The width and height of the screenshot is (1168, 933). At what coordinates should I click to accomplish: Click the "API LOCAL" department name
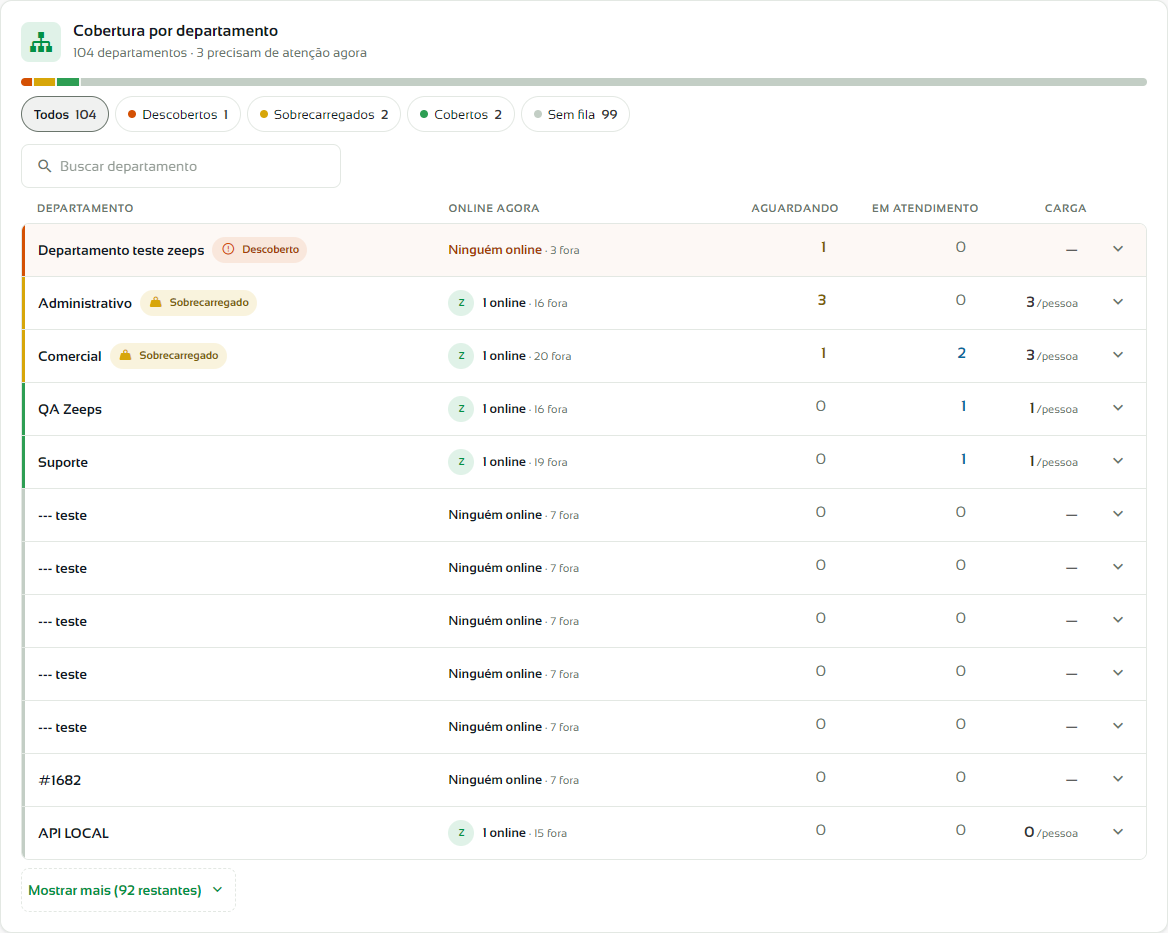[73, 832]
